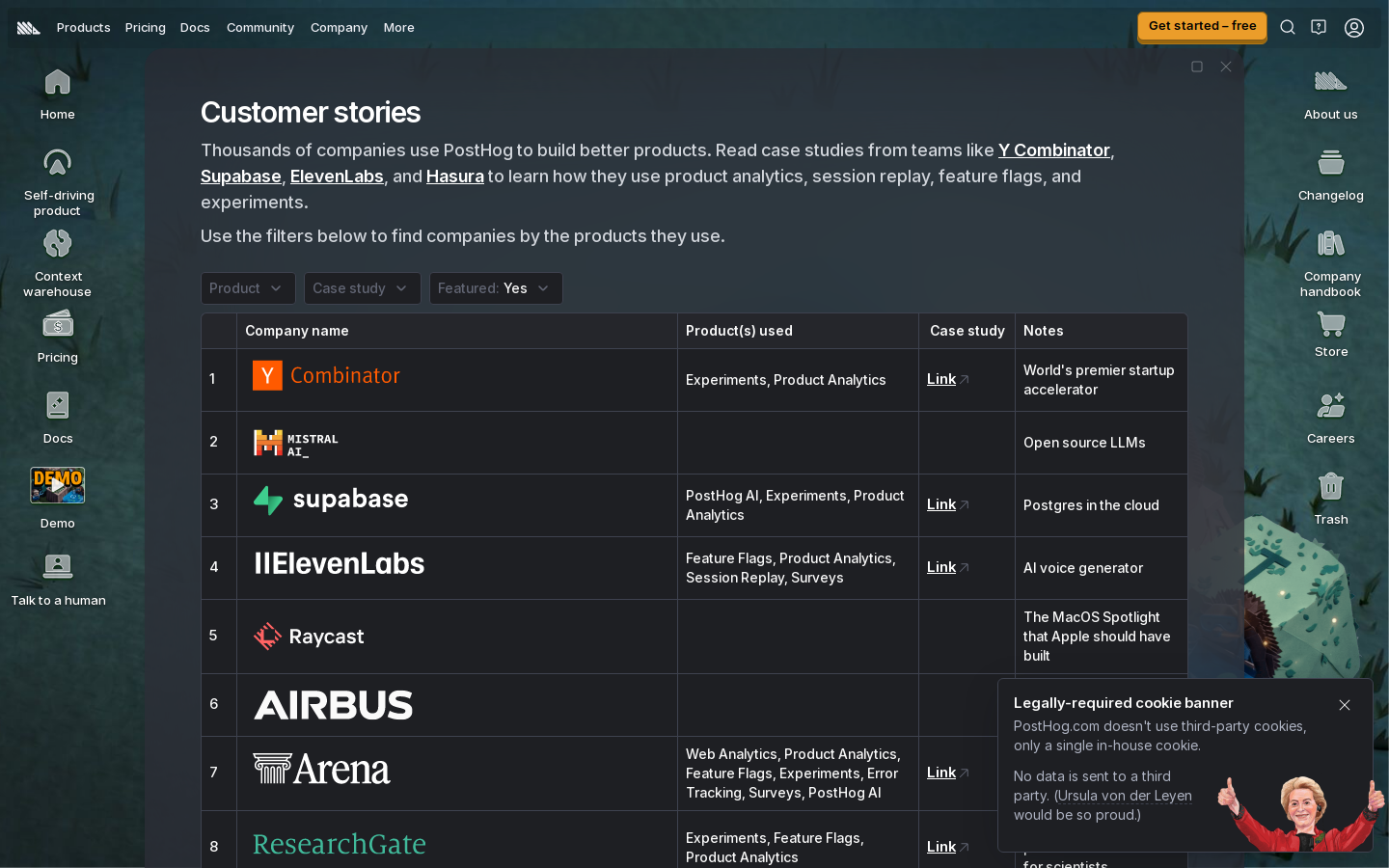The image size is (1389, 868).
Task: Expand the Case study filter dropdown
Action: click(x=363, y=288)
